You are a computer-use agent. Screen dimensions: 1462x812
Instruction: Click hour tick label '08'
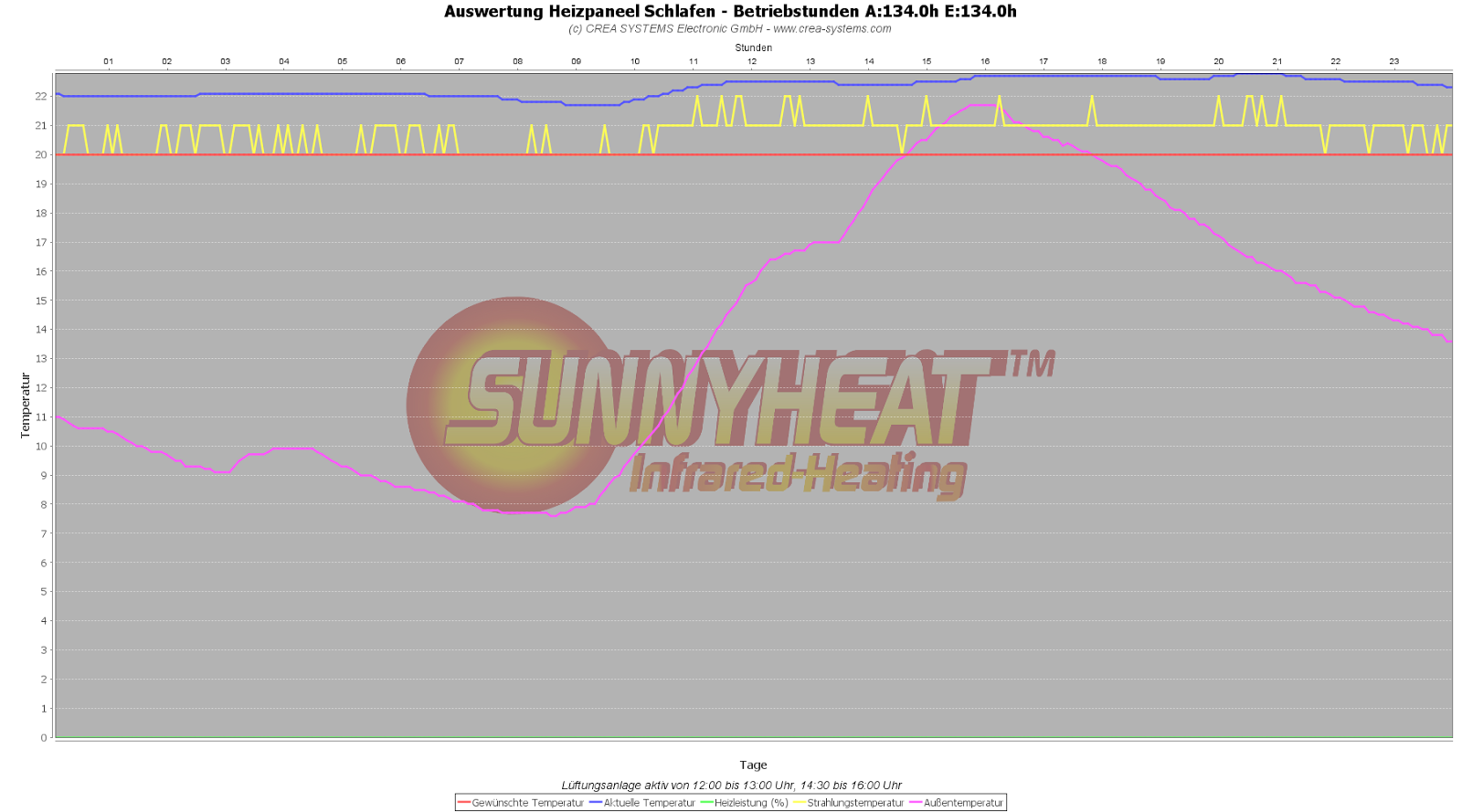click(518, 61)
